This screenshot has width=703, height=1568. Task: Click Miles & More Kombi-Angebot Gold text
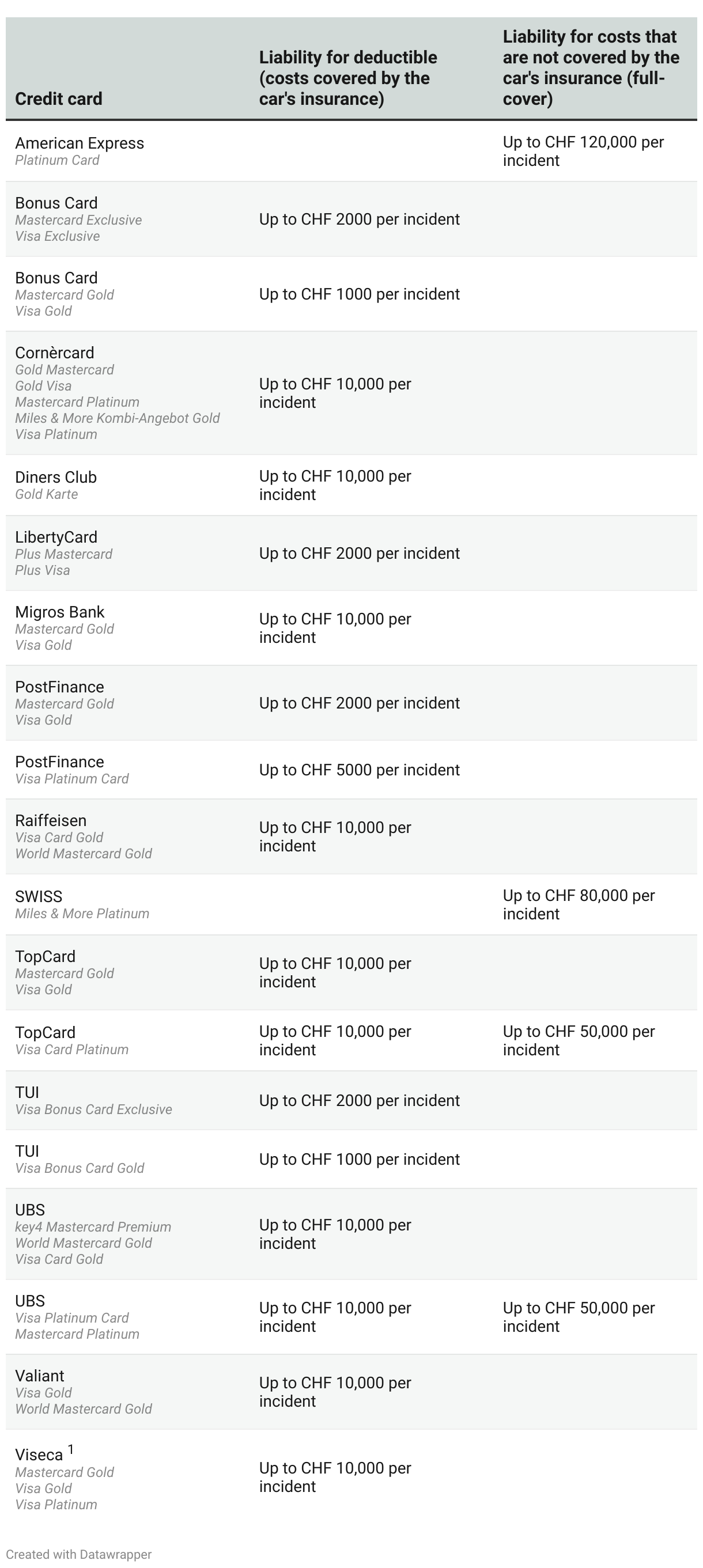(117, 418)
